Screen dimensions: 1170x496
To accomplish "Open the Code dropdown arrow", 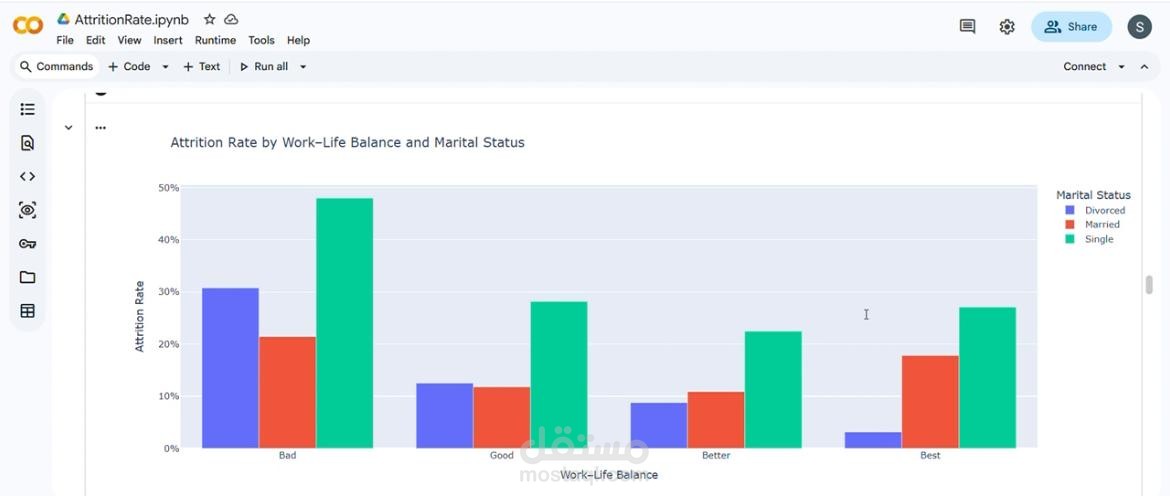I will [x=166, y=66].
